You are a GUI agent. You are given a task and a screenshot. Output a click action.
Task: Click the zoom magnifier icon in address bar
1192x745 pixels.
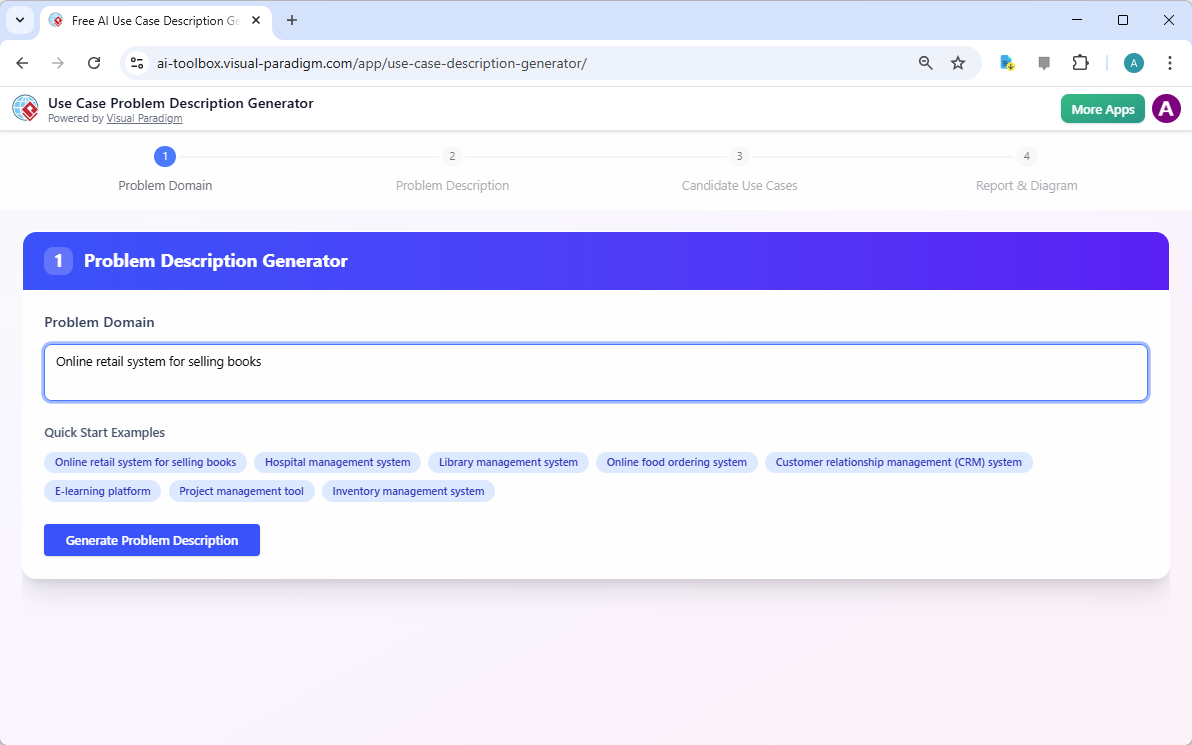tap(925, 62)
